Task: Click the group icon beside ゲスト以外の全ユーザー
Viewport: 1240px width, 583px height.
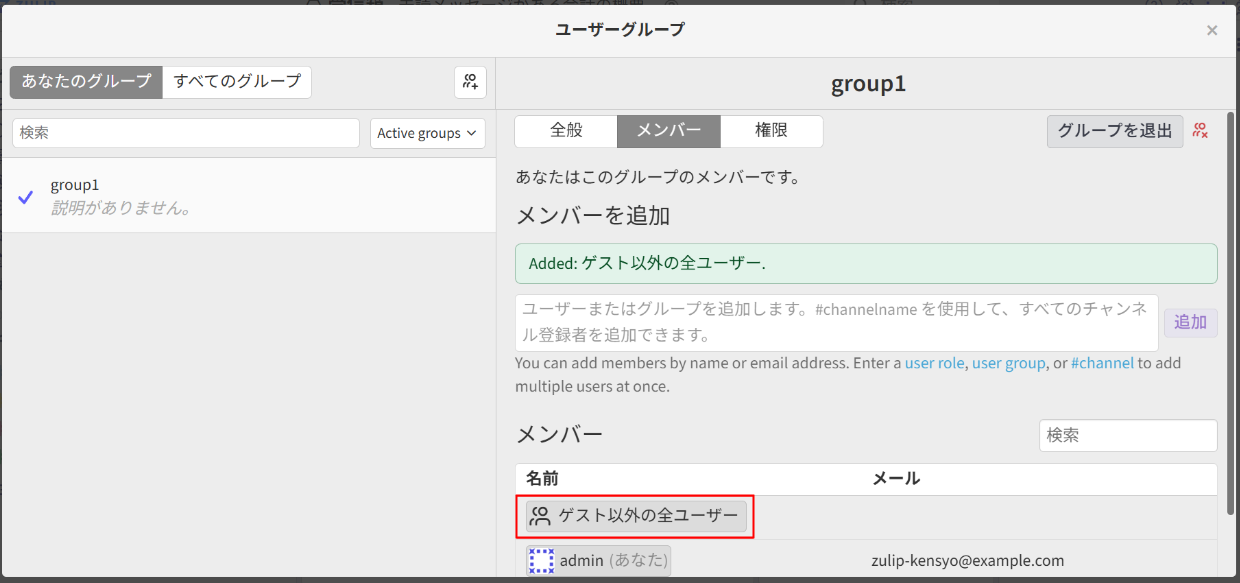Action: pyautogui.click(x=541, y=516)
